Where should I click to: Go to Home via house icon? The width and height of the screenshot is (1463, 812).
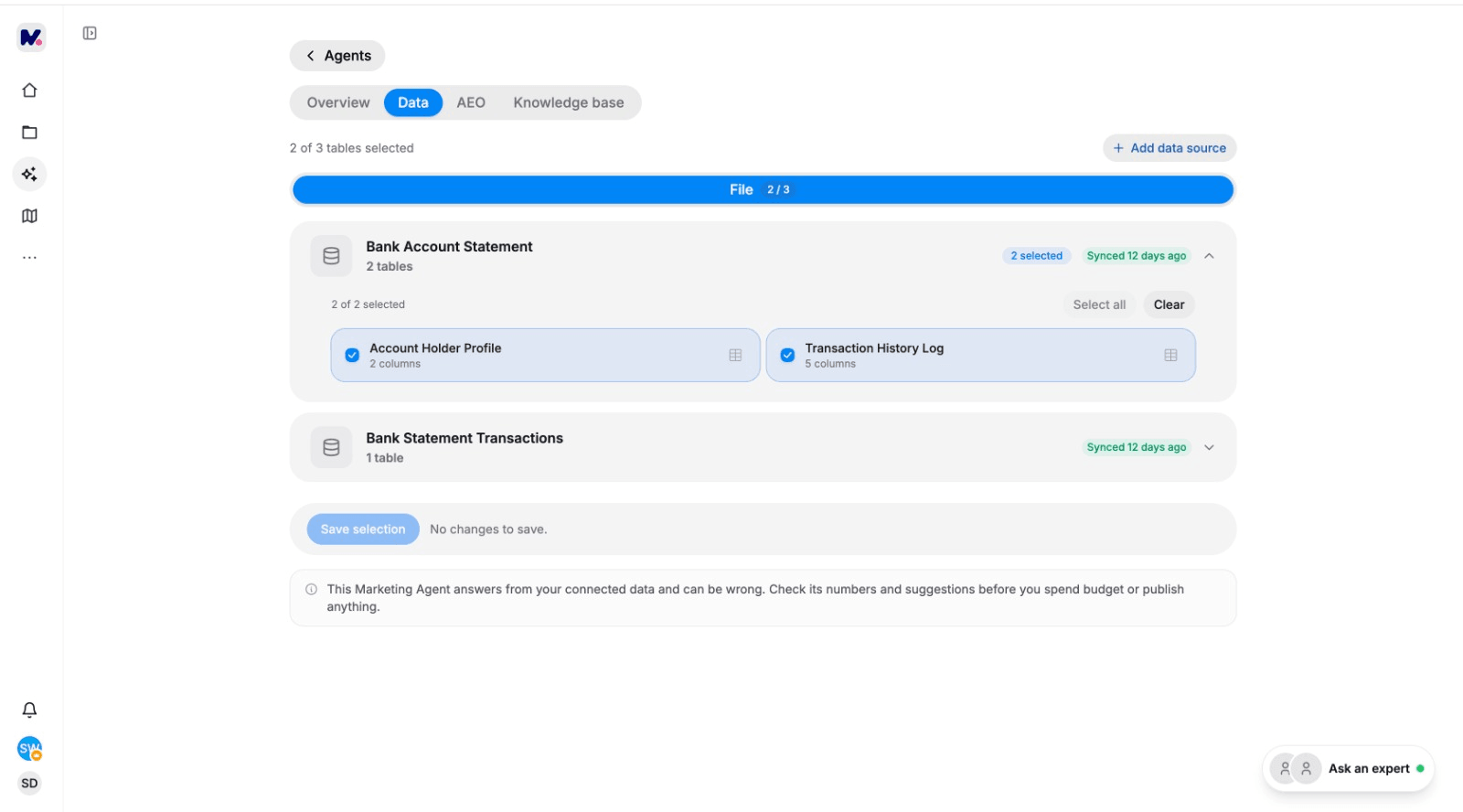coord(29,91)
